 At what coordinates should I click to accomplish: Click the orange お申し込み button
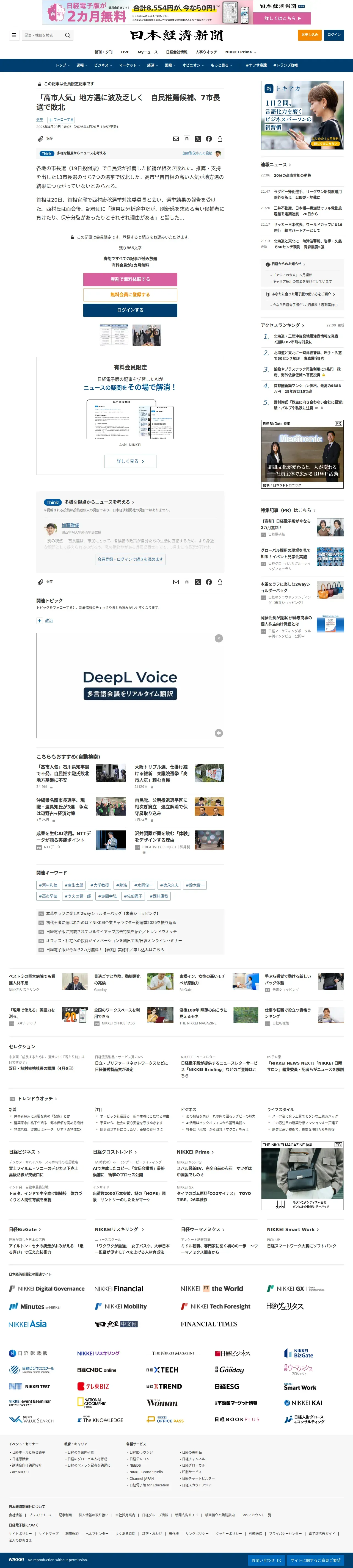(310, 35)
